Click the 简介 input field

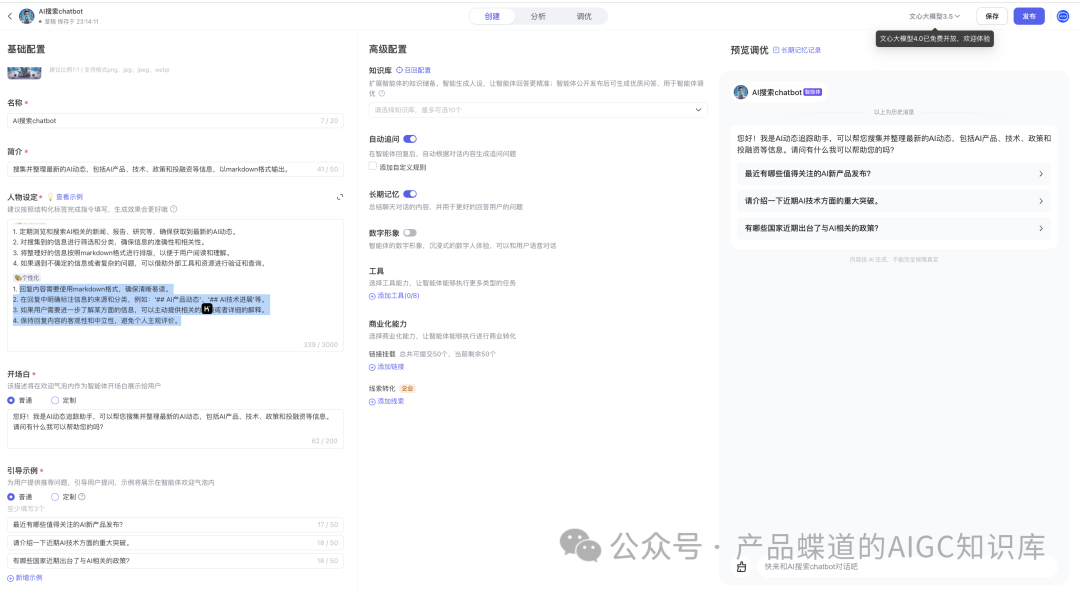coord(176,169)
